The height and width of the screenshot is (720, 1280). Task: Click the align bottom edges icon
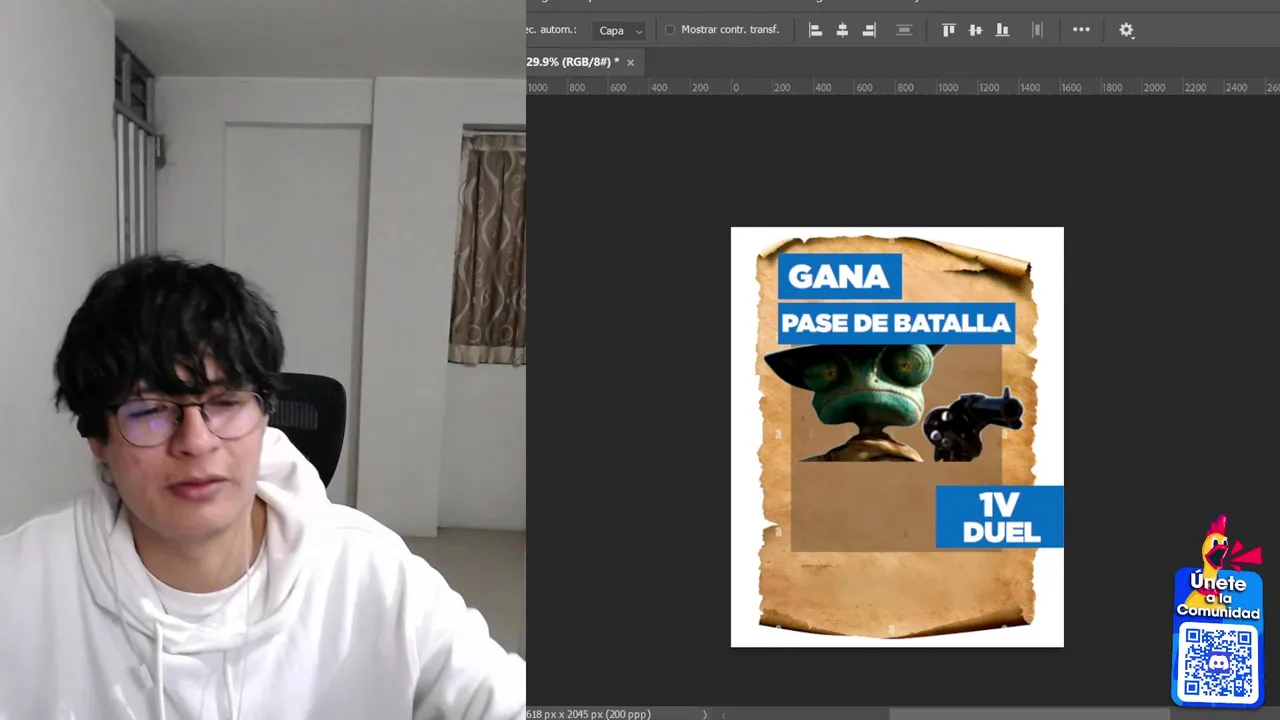coord(1002,30)
